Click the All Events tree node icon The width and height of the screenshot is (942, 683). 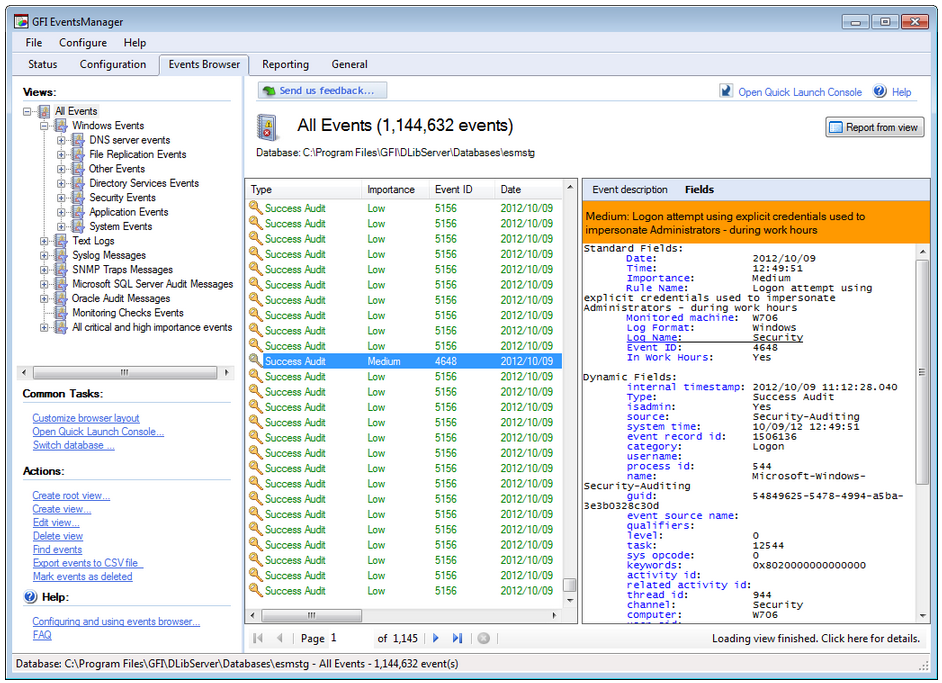point(44,111)
